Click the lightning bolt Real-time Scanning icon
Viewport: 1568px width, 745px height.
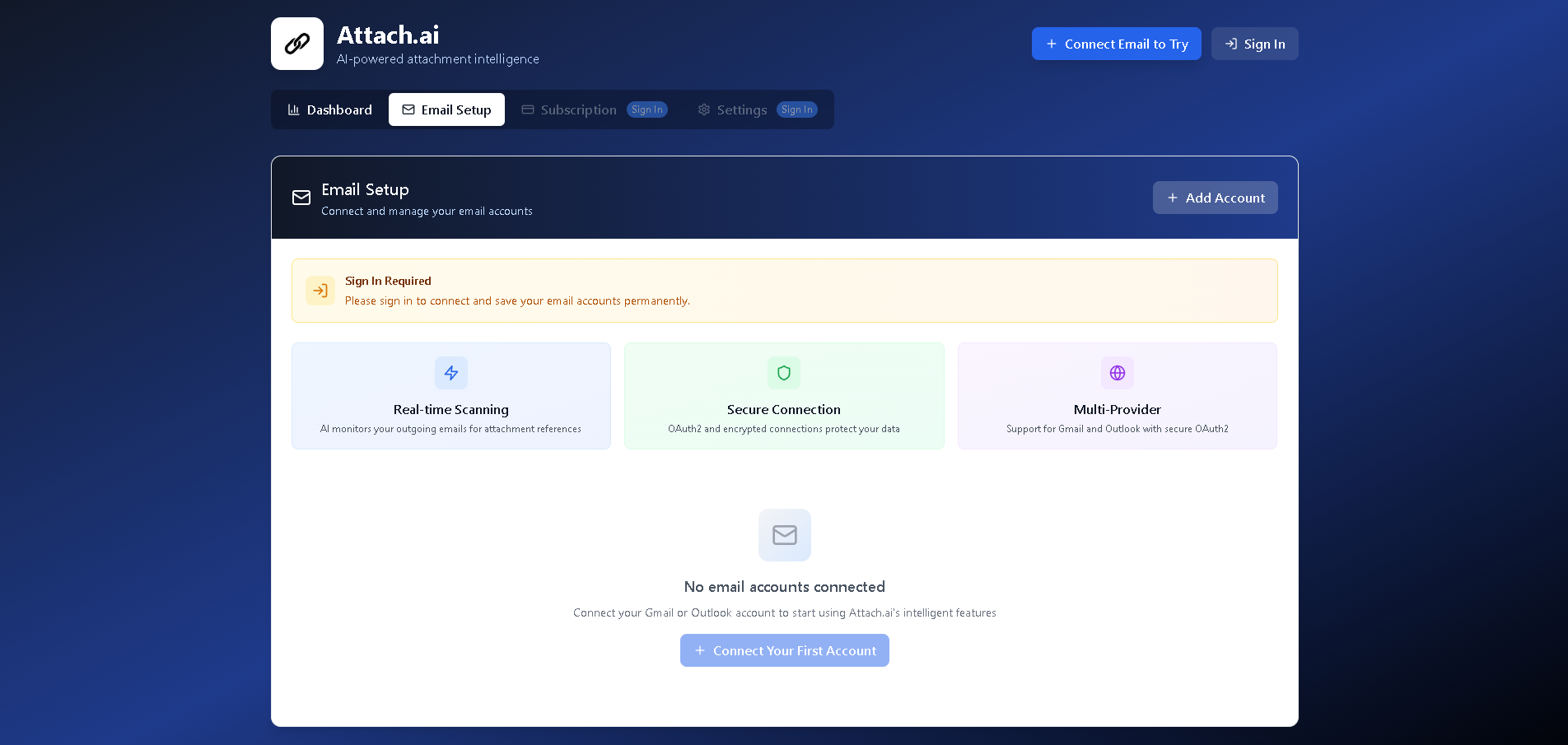[x=451, y=373]
